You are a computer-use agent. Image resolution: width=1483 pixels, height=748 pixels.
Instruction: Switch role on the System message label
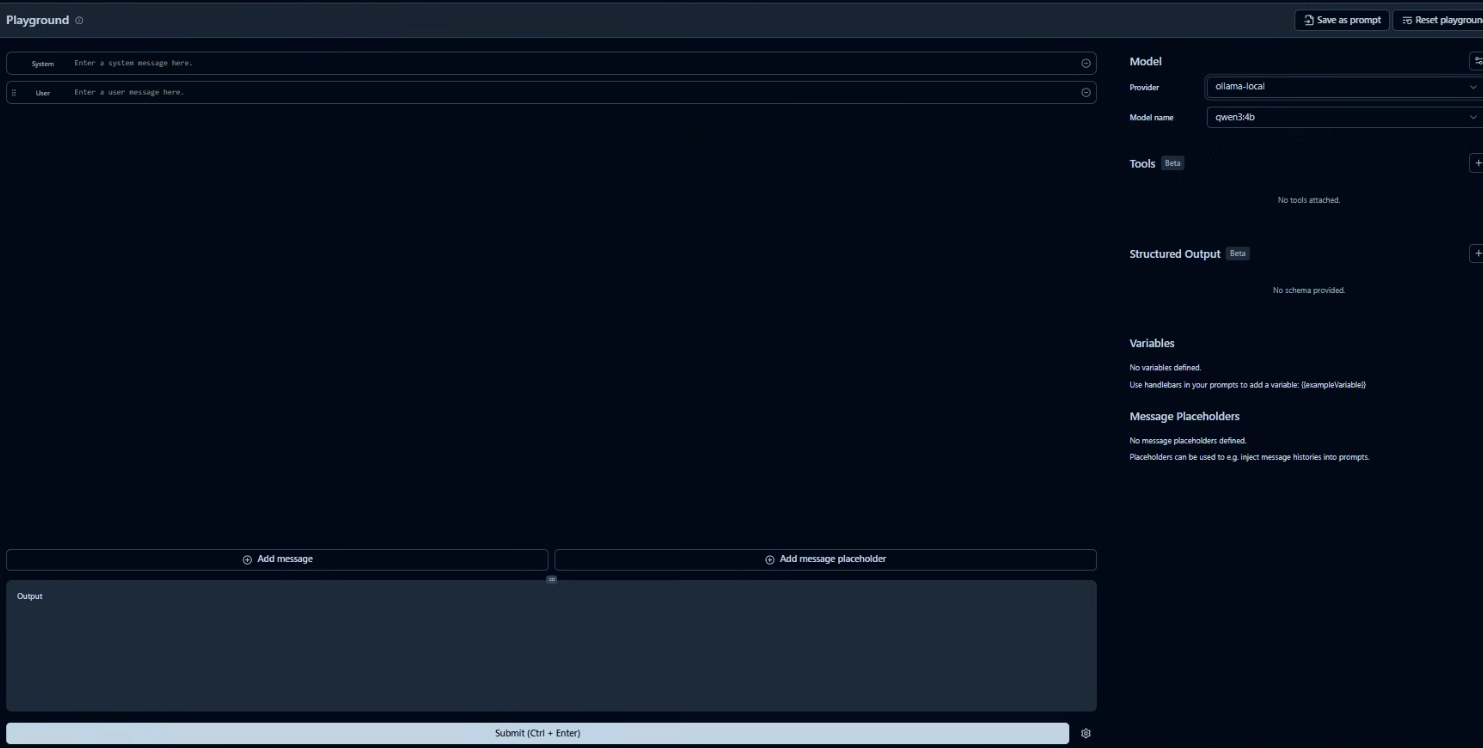pos(42,62)
